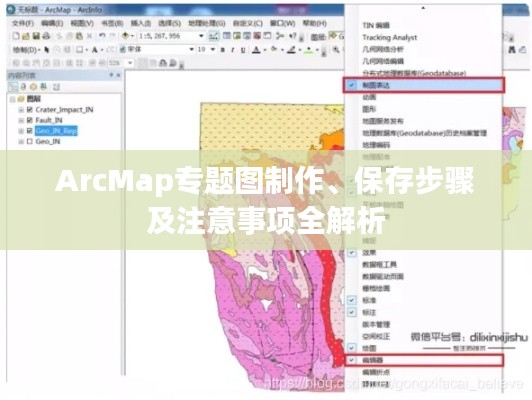Open the font name dropdown showing 宋体
Image resolution: width=532 pixels, height=400 pixels.
point(191,50)
